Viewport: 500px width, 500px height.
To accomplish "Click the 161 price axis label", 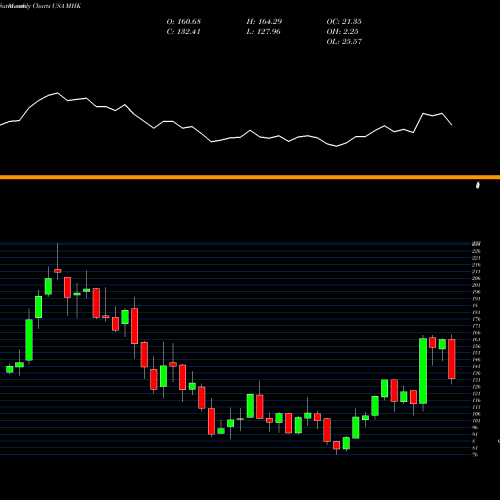I will tap(476, 339).
